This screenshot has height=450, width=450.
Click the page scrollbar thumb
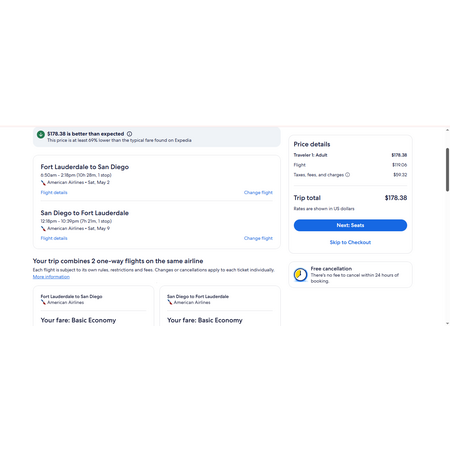[447, 170]
